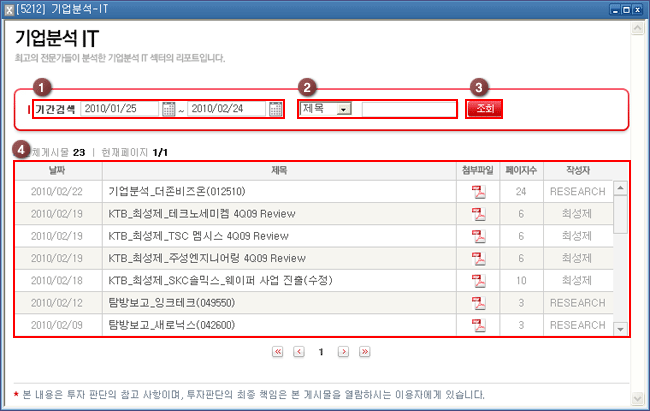The image size is (650, 411).
Task: Click the start date field 2010/01/25
Action: tap(120, 109)
